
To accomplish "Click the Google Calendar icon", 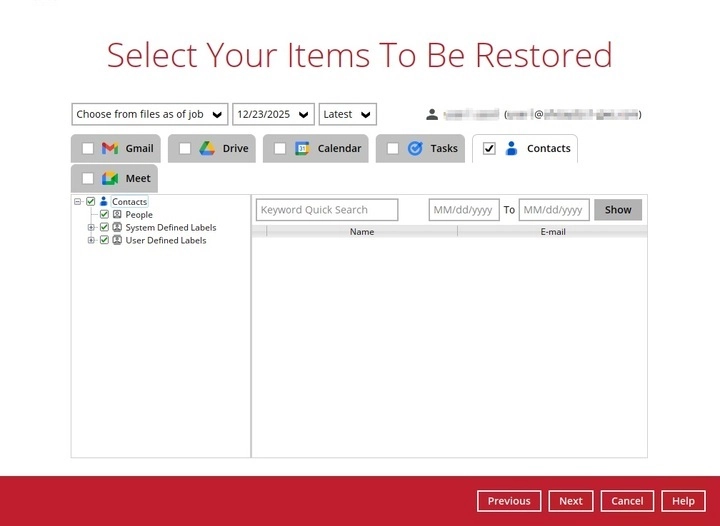I will [x=303, y=149].
